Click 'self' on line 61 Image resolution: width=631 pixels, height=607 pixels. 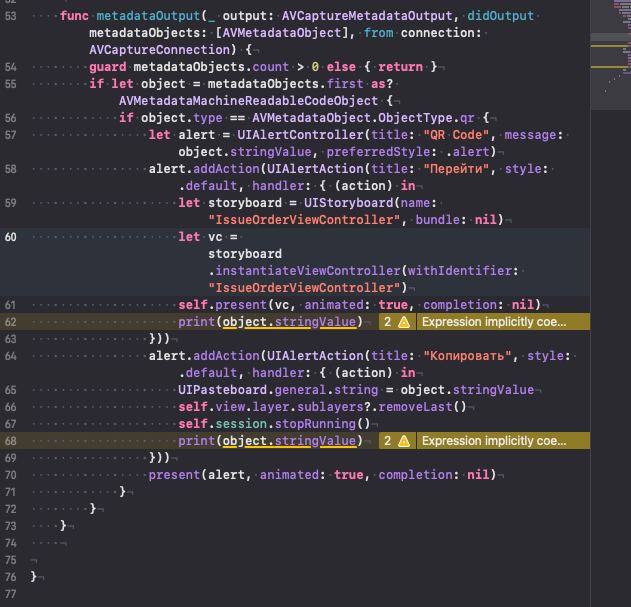coord(193,305)
